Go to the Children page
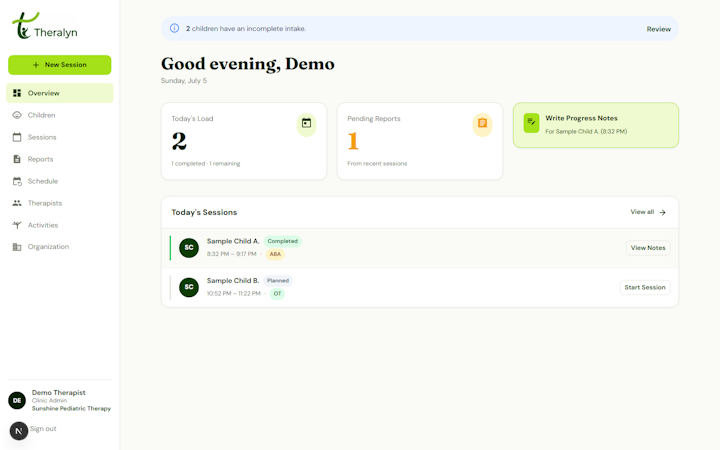The height and width of the screenshot is (450, 720). [60, 115]
